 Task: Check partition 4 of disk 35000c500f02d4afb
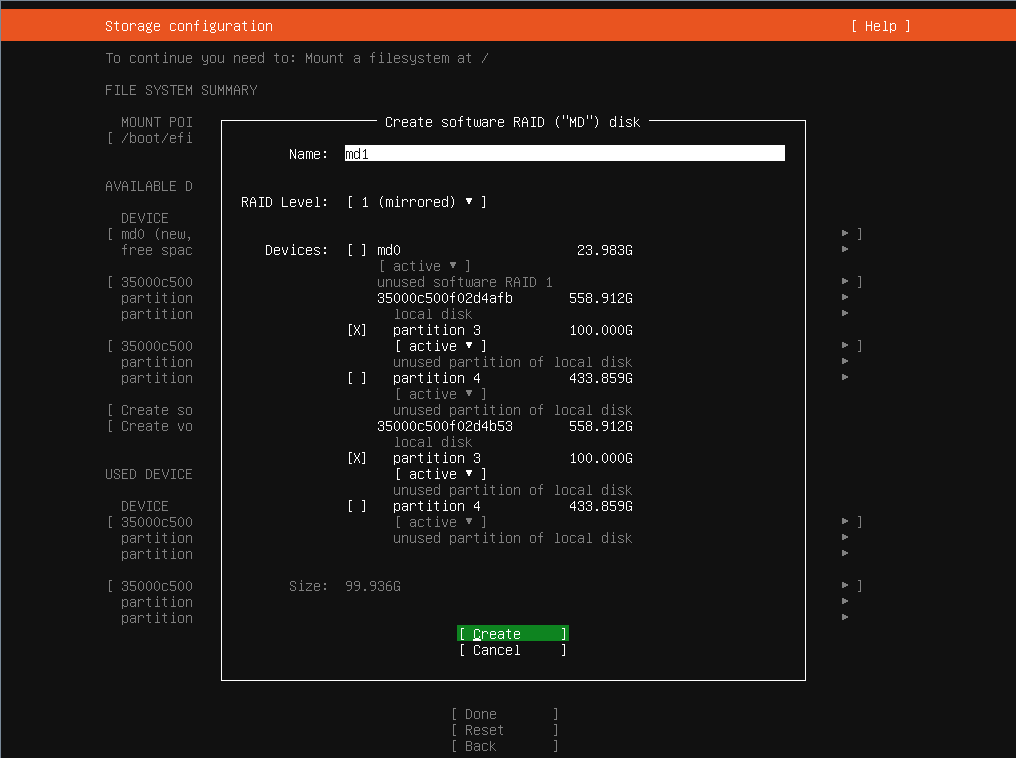(x=357, y=378)
